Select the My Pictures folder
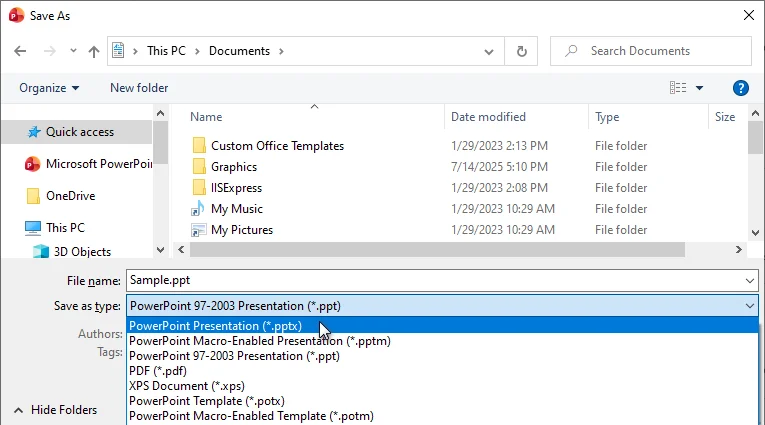765x425 pixels. [x=242, y=230]
